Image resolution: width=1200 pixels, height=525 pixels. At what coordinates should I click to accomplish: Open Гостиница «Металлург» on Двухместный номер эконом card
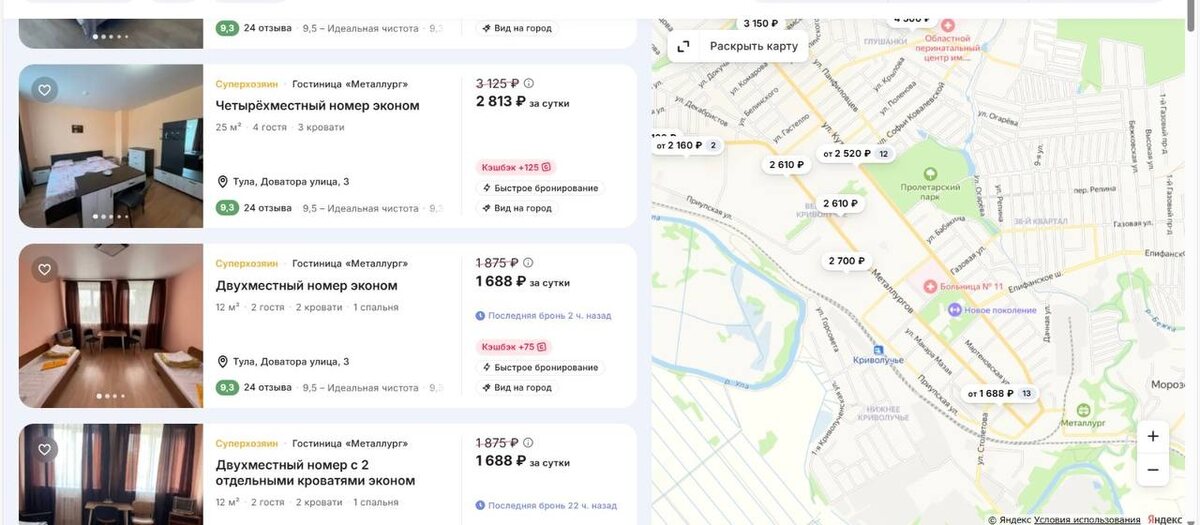[350, 264]
